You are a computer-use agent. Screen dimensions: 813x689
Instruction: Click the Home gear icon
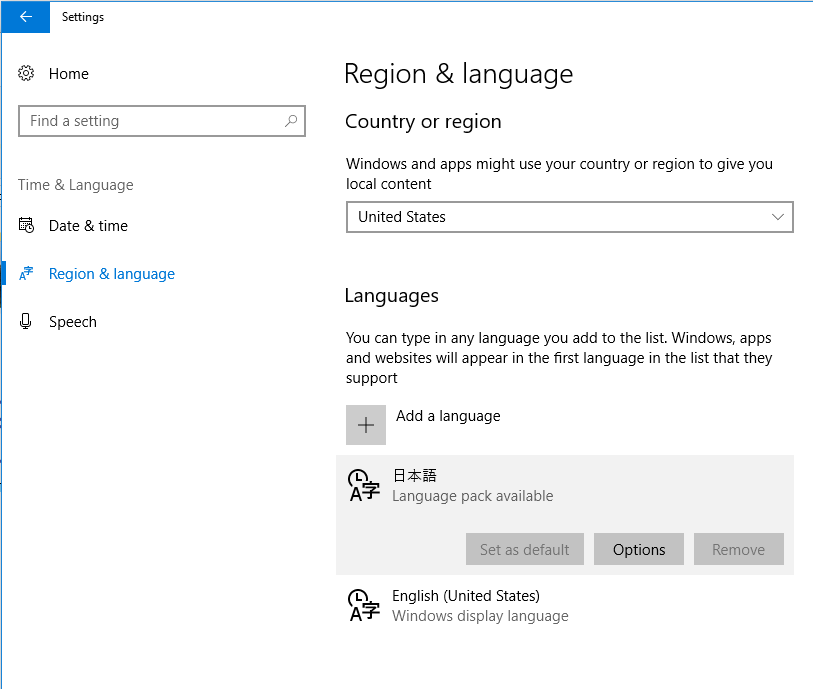pos(26,73)
